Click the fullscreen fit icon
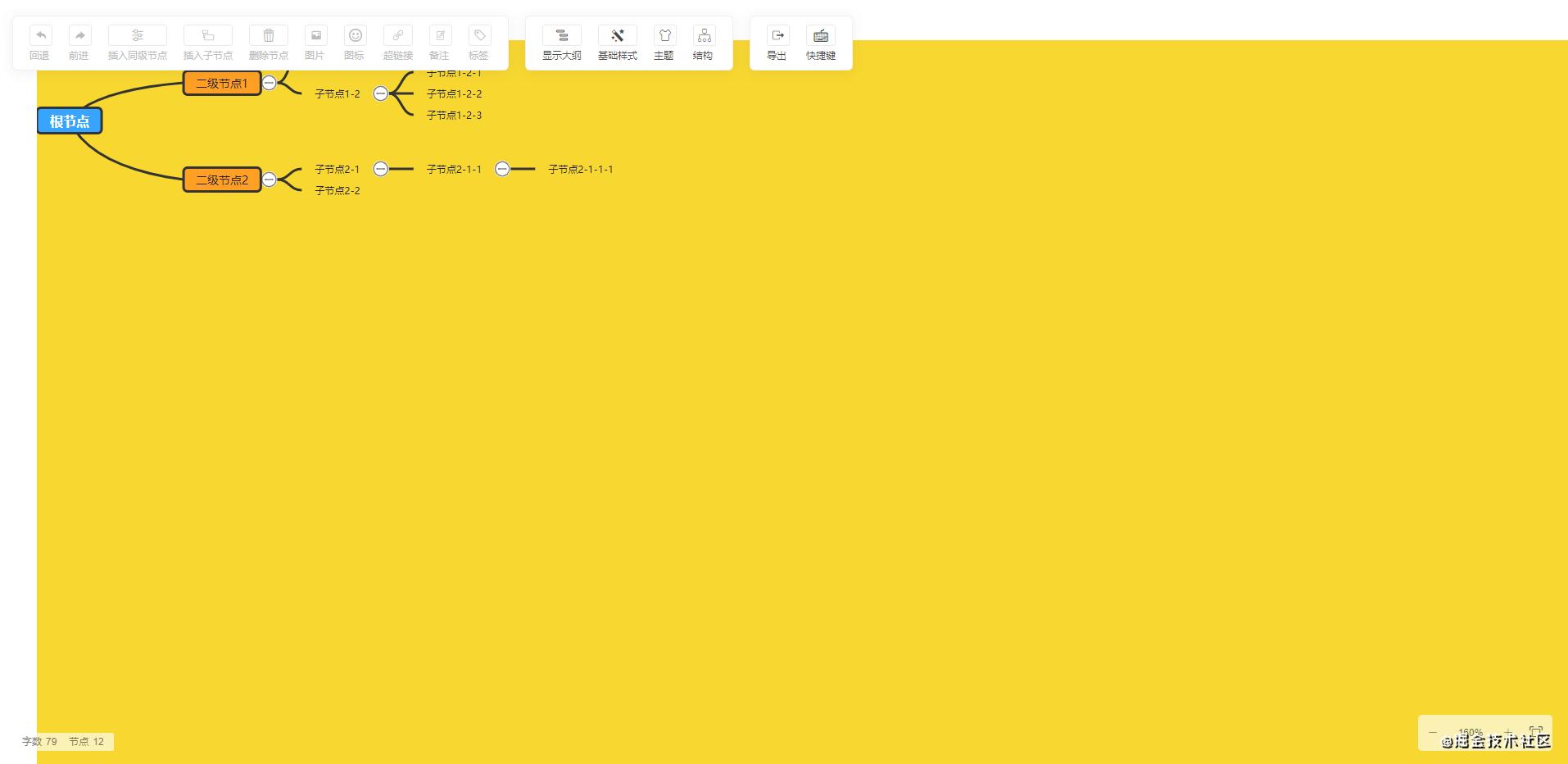The height and width of the screenshot is (764, 1568). (1536, 732)
